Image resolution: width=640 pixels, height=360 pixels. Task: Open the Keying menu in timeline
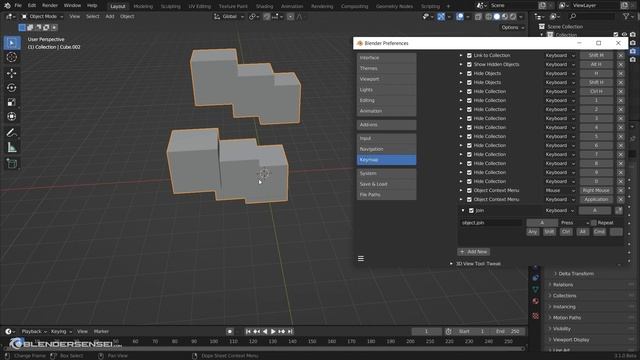[x=61, y=331]
